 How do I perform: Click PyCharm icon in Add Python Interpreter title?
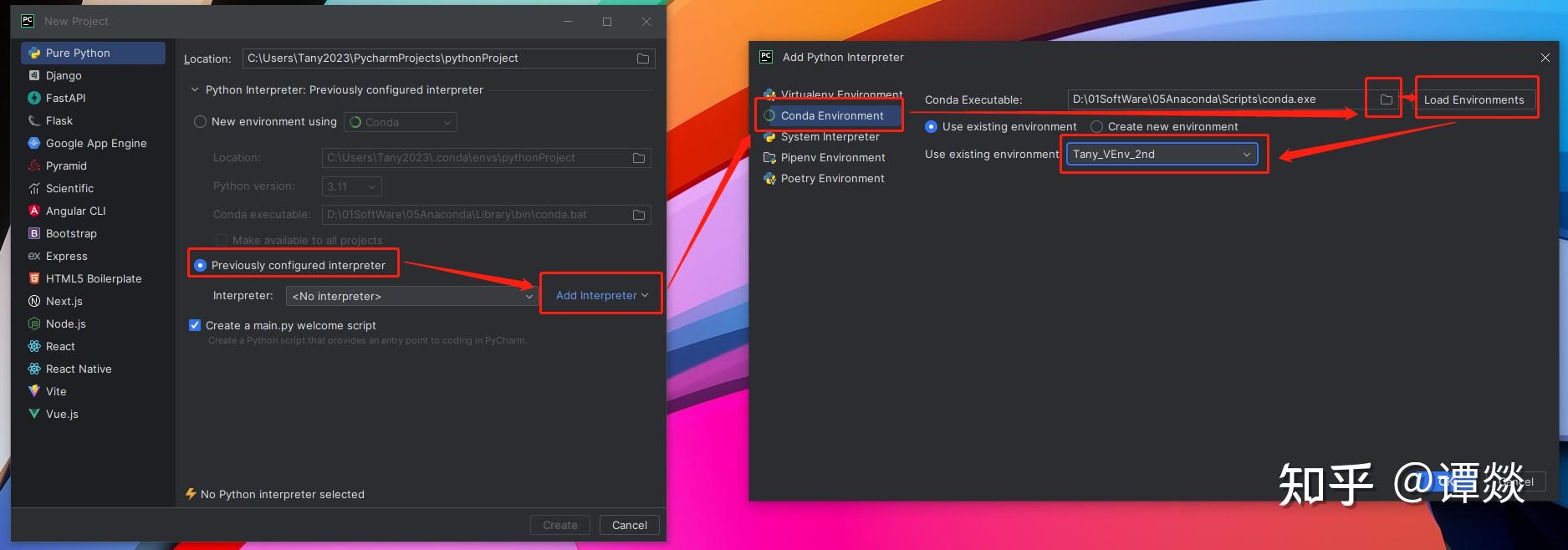click(x=765, y=57)
